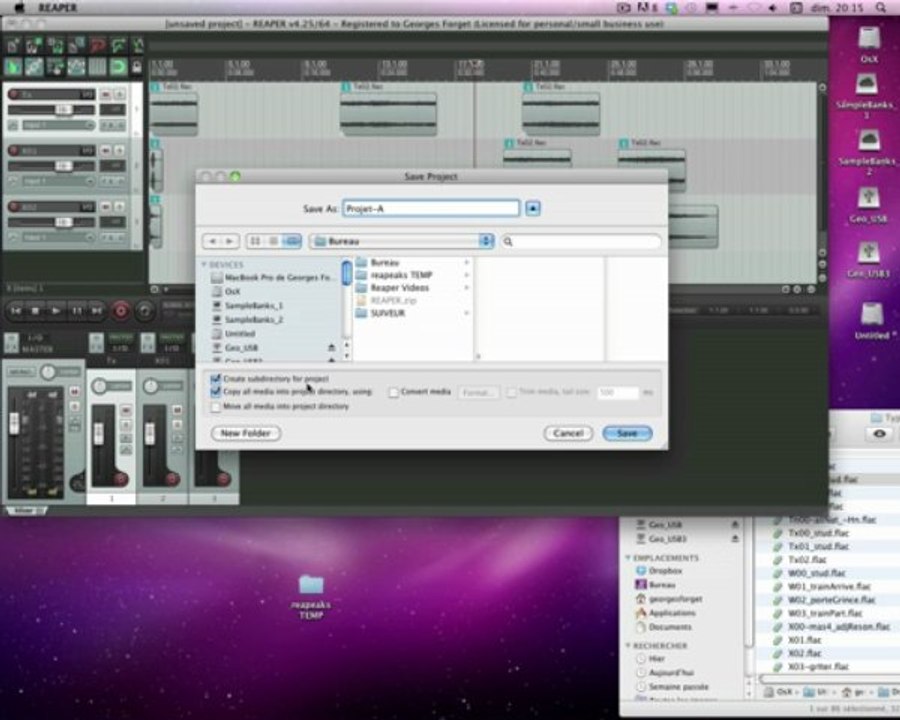Select SampleBanks_1 in Save dialog sidebar
Image resolution: width=900 pixels, height=720 pixels.
(254, 305)
